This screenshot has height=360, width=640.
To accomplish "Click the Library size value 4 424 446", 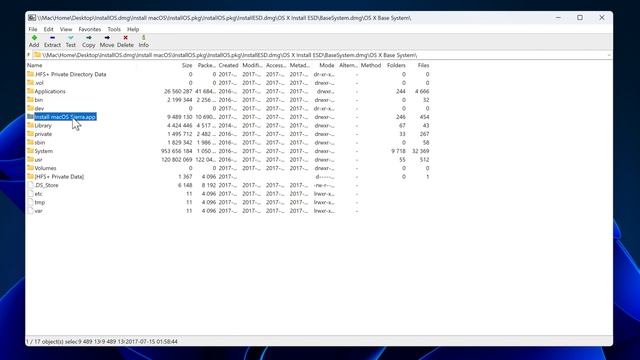I will pyautogui.click(x=180, y=125).
